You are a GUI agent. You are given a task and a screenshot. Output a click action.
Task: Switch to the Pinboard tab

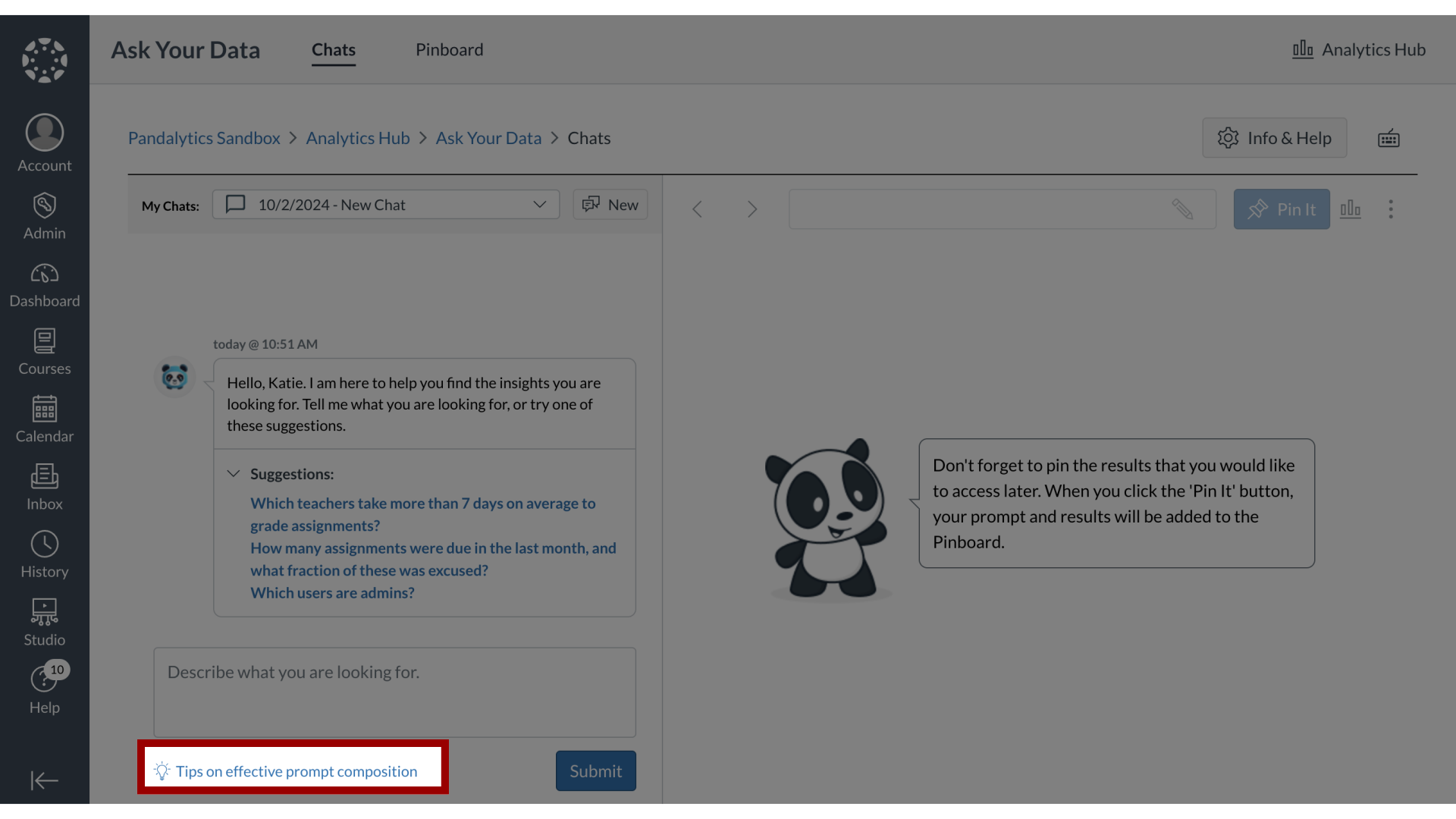pos(449,49)
